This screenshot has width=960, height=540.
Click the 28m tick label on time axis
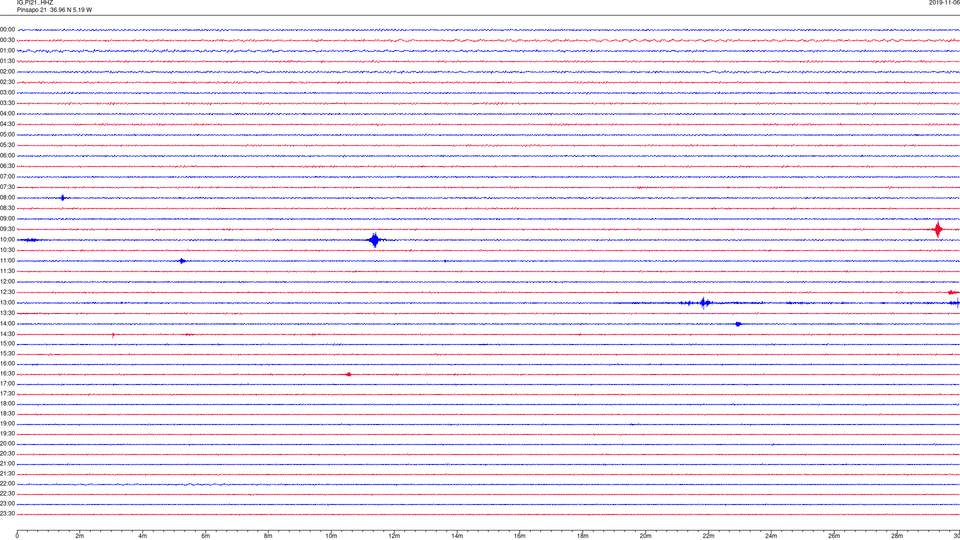898,536
